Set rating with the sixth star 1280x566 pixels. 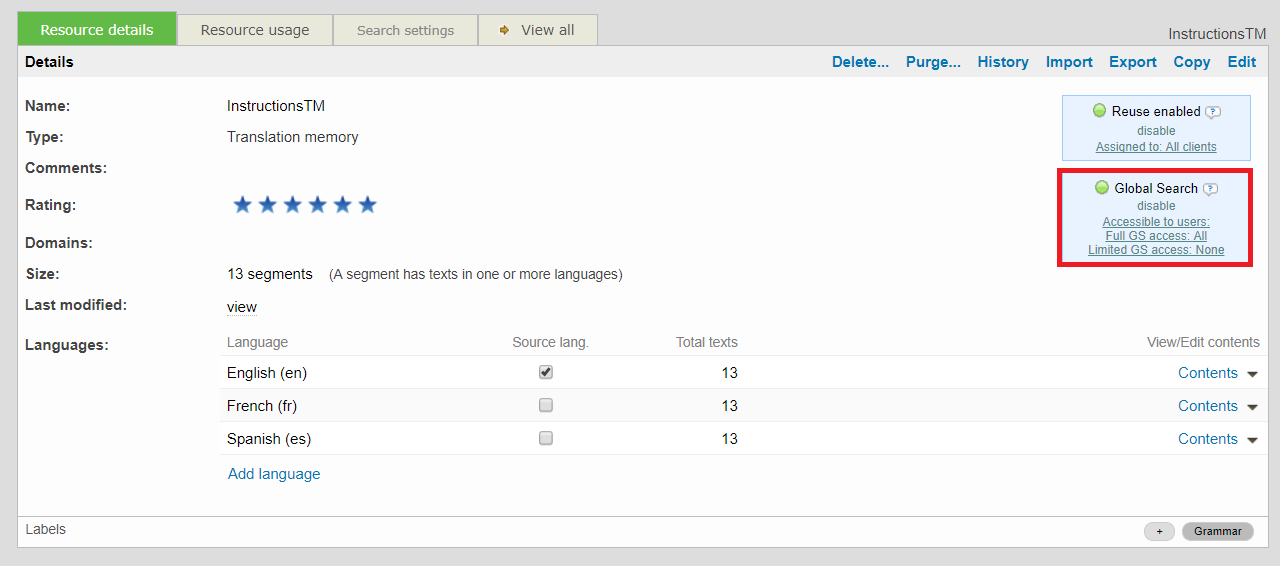[367, 205]
